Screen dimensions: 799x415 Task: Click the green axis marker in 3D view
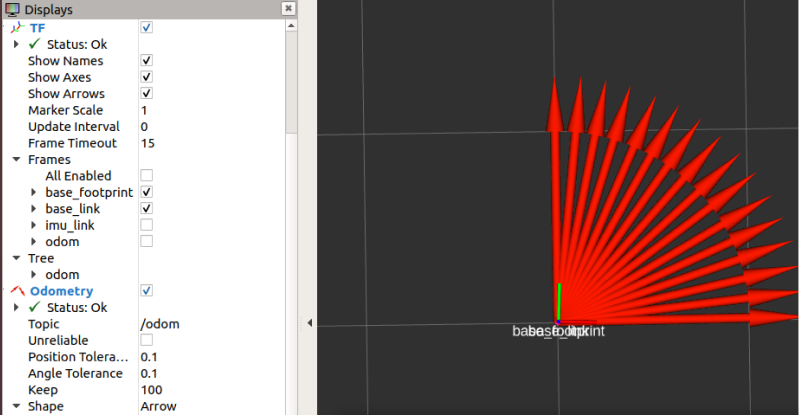point(559,301)
